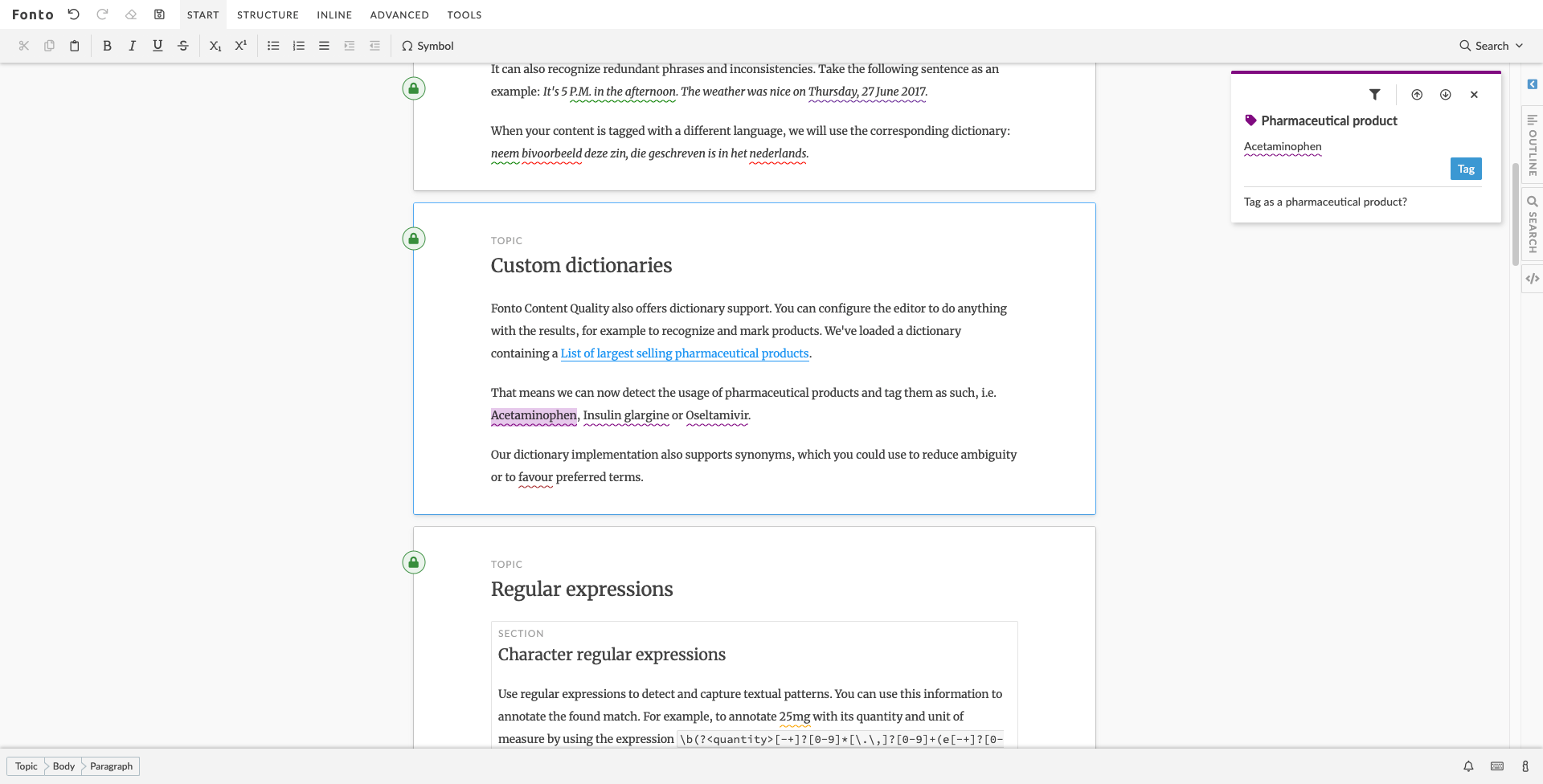Screen dimensions: 1543x784
Task: Insert a bulleted list
Action: click(x=273, y=46)
